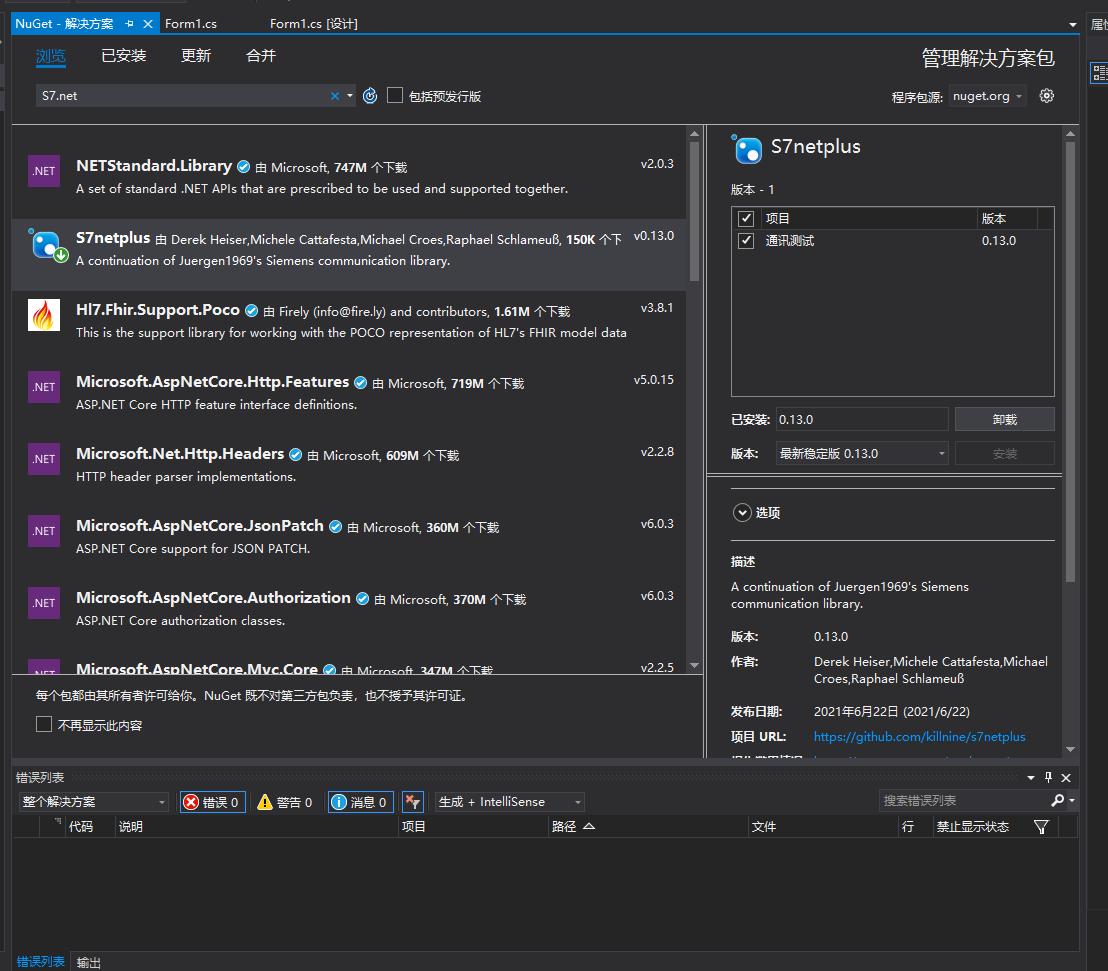Click Microsoft.AspNetCore.Authorization .NET icon
1108x971 pixels.
[x=44, y=603]
